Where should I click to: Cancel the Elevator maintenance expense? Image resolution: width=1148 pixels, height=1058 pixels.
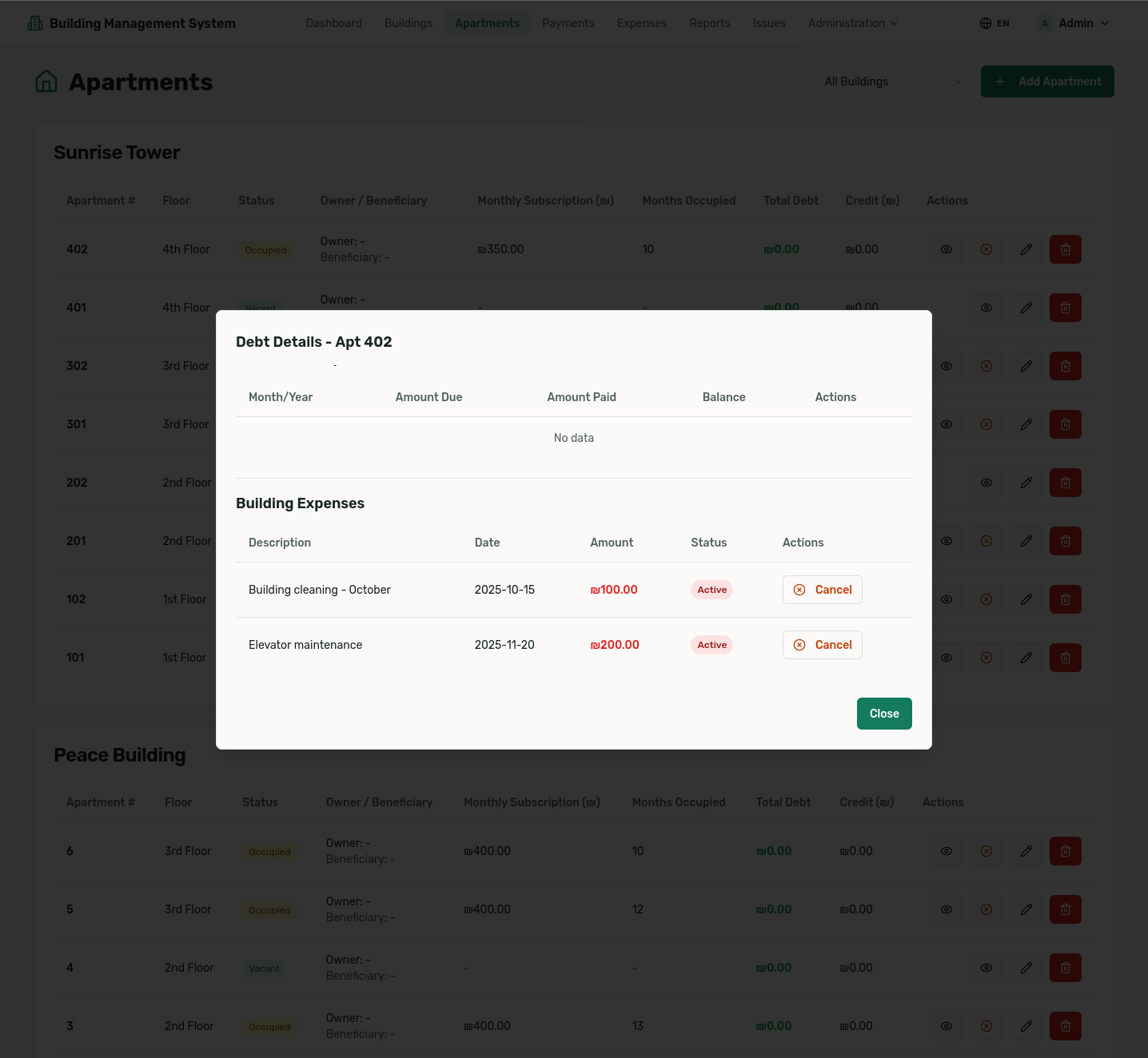[822, 645]
